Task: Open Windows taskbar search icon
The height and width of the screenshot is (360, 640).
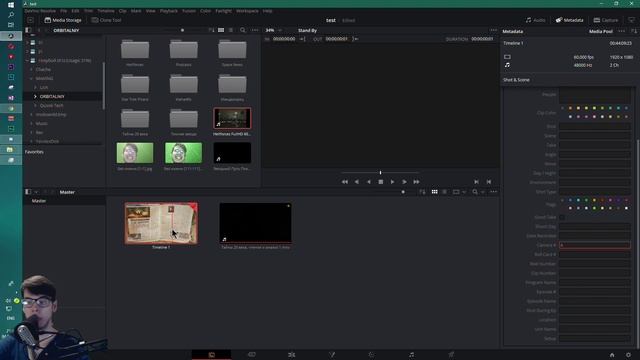Action: click(x=11, y=15)
